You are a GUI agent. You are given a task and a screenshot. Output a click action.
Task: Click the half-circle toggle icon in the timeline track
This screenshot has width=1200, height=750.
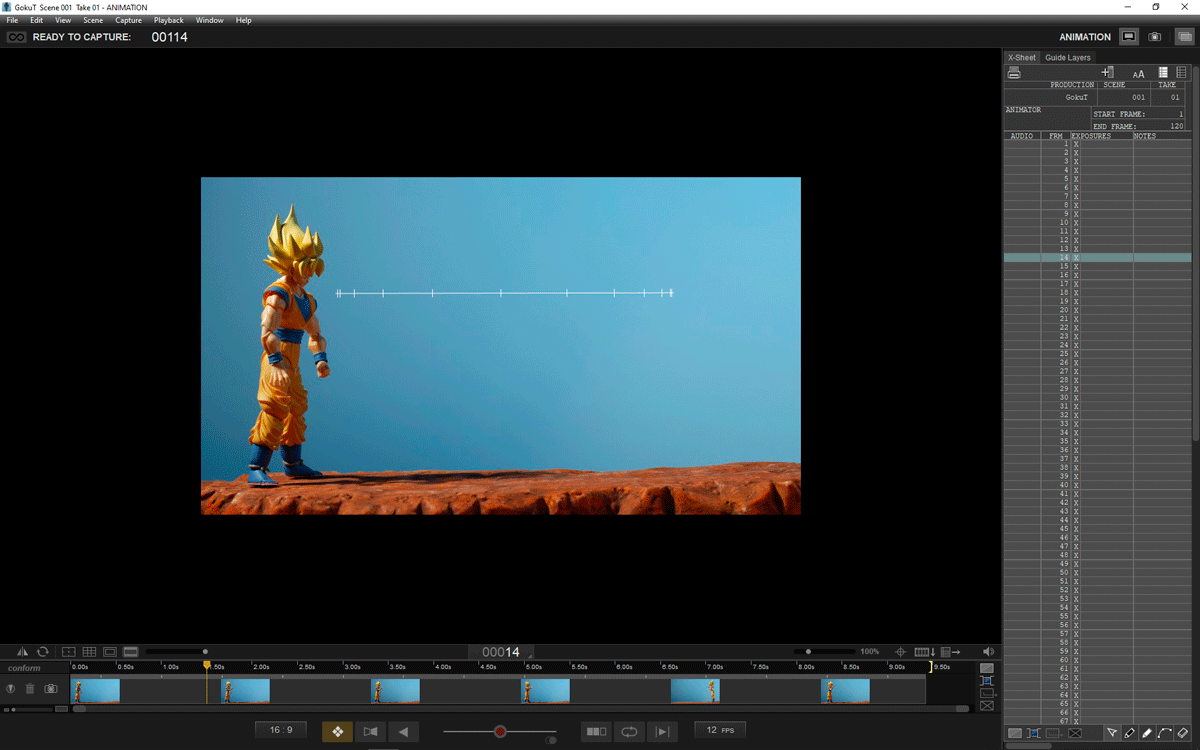[x=11, y=689]
